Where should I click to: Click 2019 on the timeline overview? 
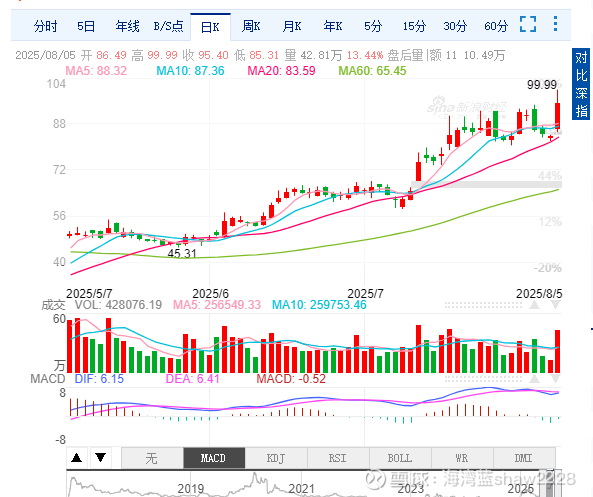click(x=191, y=489)
